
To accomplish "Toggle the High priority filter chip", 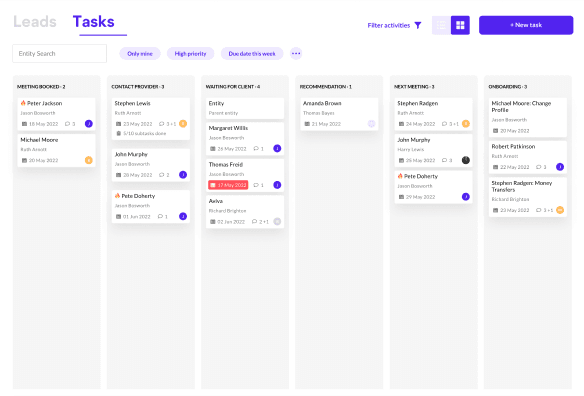I will pos(190,54).
